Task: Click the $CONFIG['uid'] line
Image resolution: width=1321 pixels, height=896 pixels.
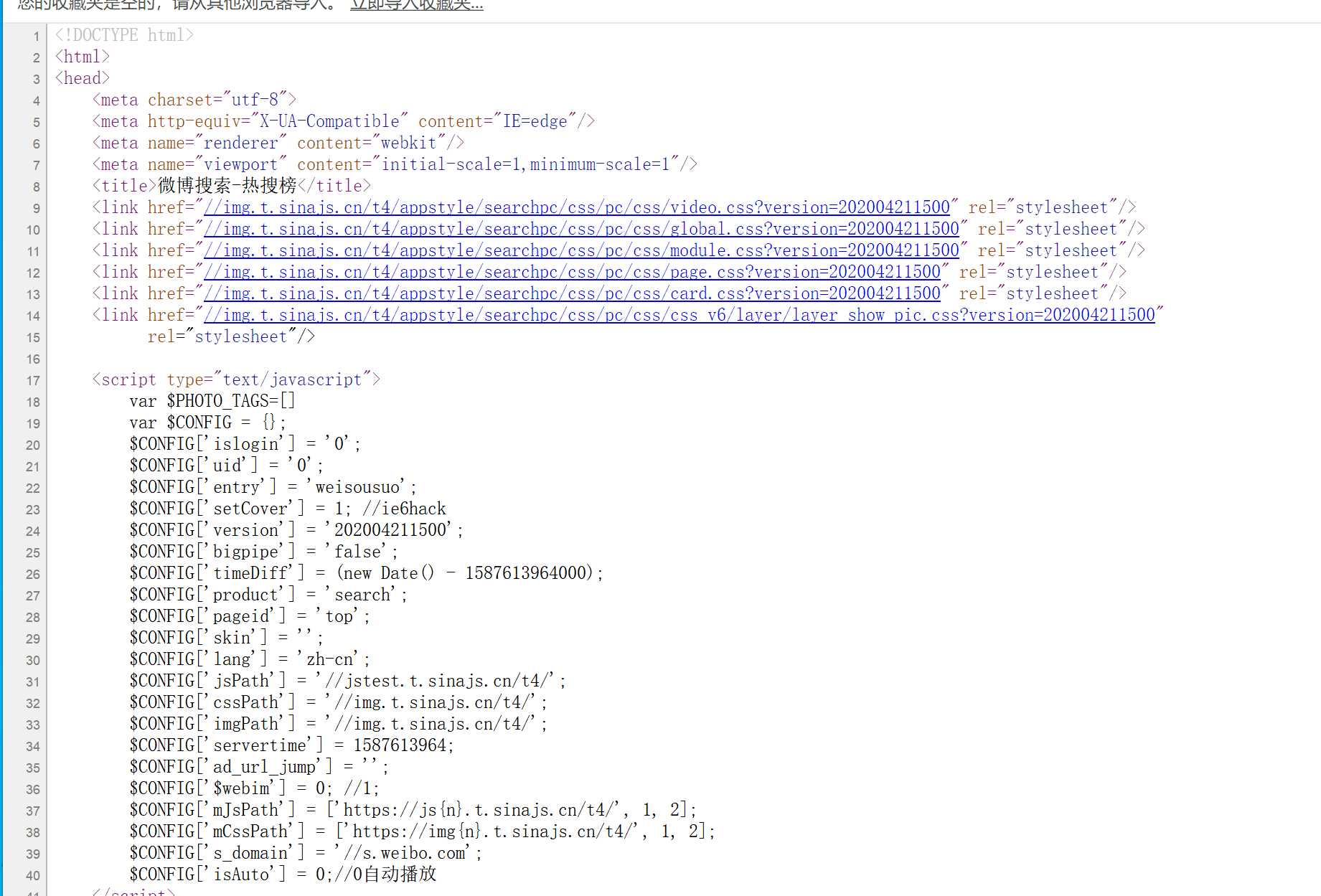Action: point(227,466)
